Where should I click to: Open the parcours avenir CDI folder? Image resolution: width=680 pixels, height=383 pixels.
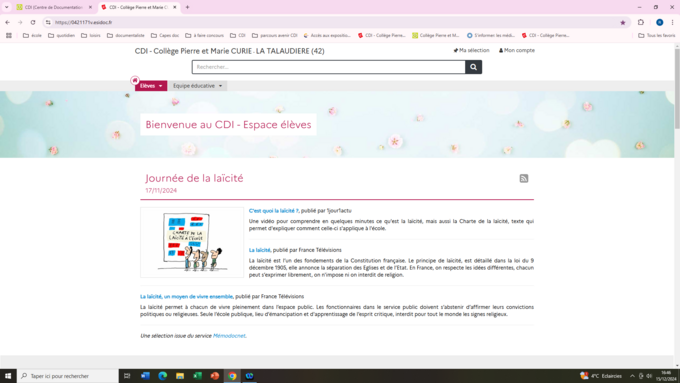tap(275, 36)
